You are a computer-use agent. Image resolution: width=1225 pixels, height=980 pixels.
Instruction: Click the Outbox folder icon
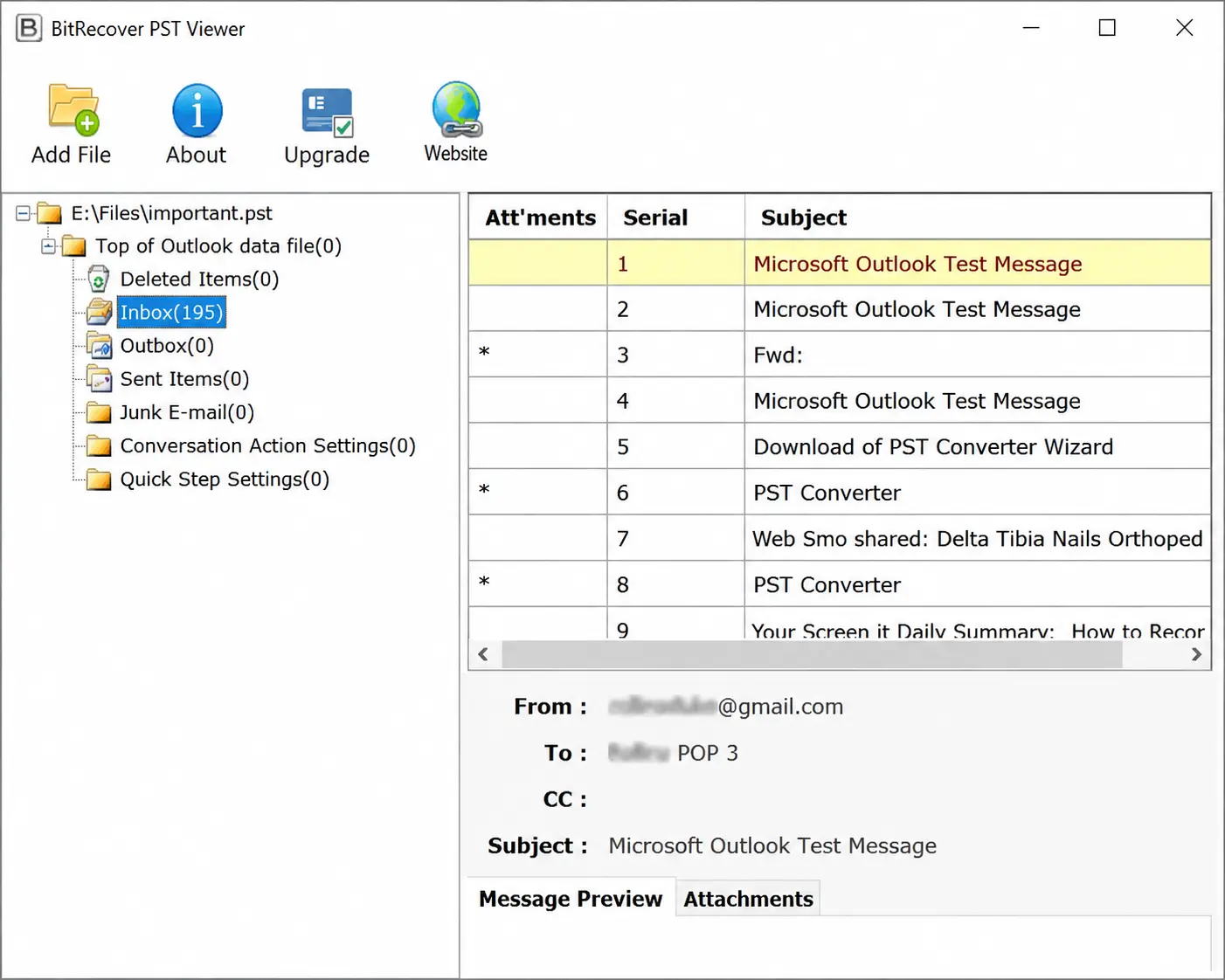tap(100, 346)
